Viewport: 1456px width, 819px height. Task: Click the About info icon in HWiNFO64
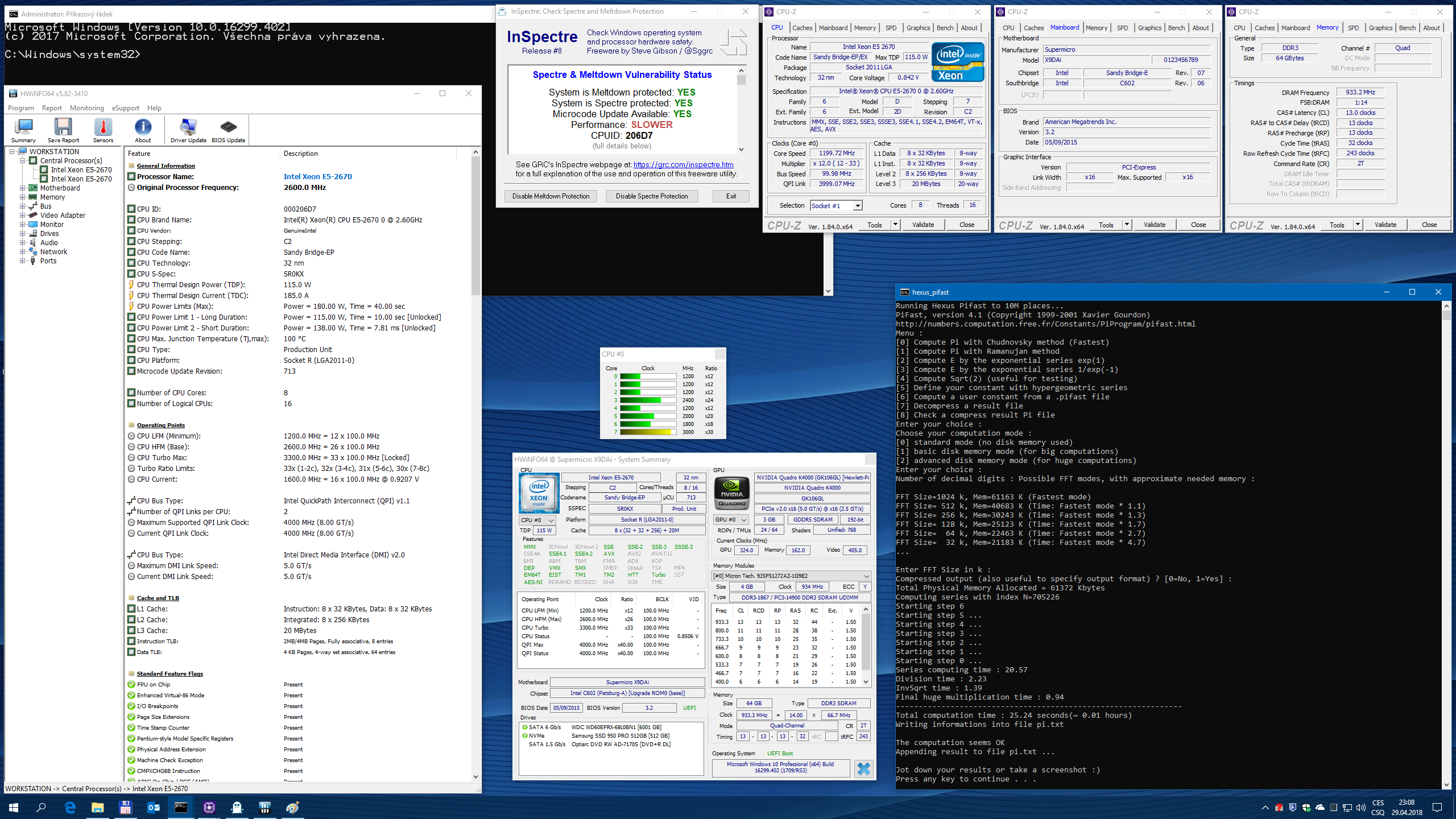[x=143, y=130]
